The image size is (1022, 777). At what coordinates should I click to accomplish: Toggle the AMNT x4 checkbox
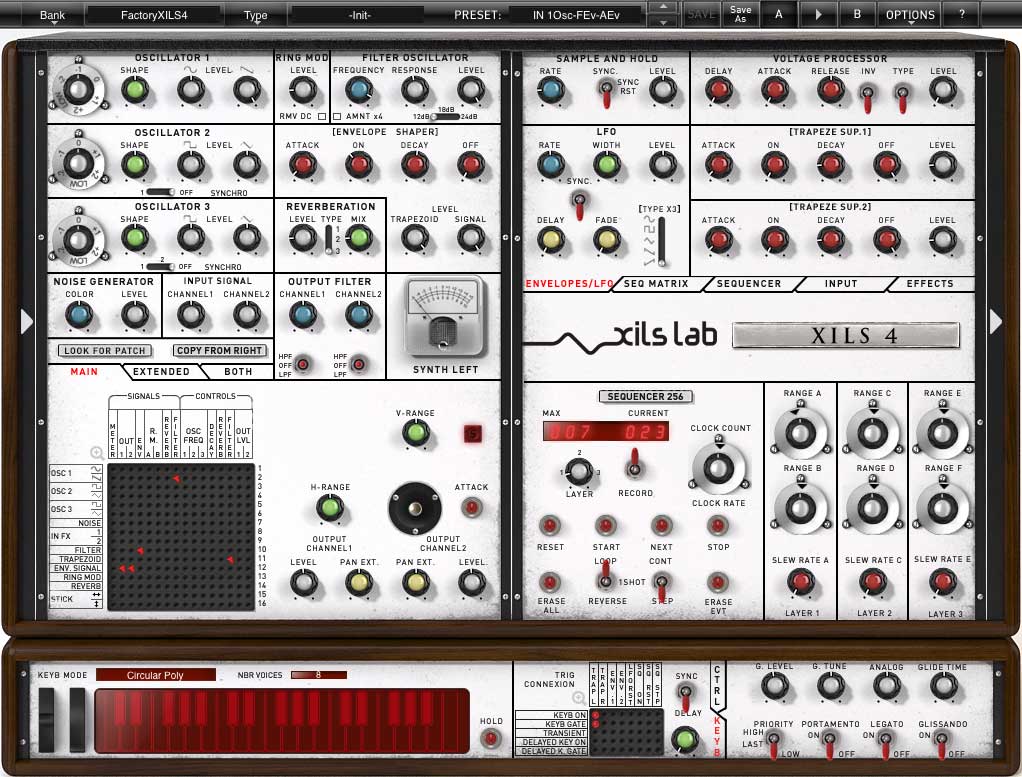click(x=337, y=117)
